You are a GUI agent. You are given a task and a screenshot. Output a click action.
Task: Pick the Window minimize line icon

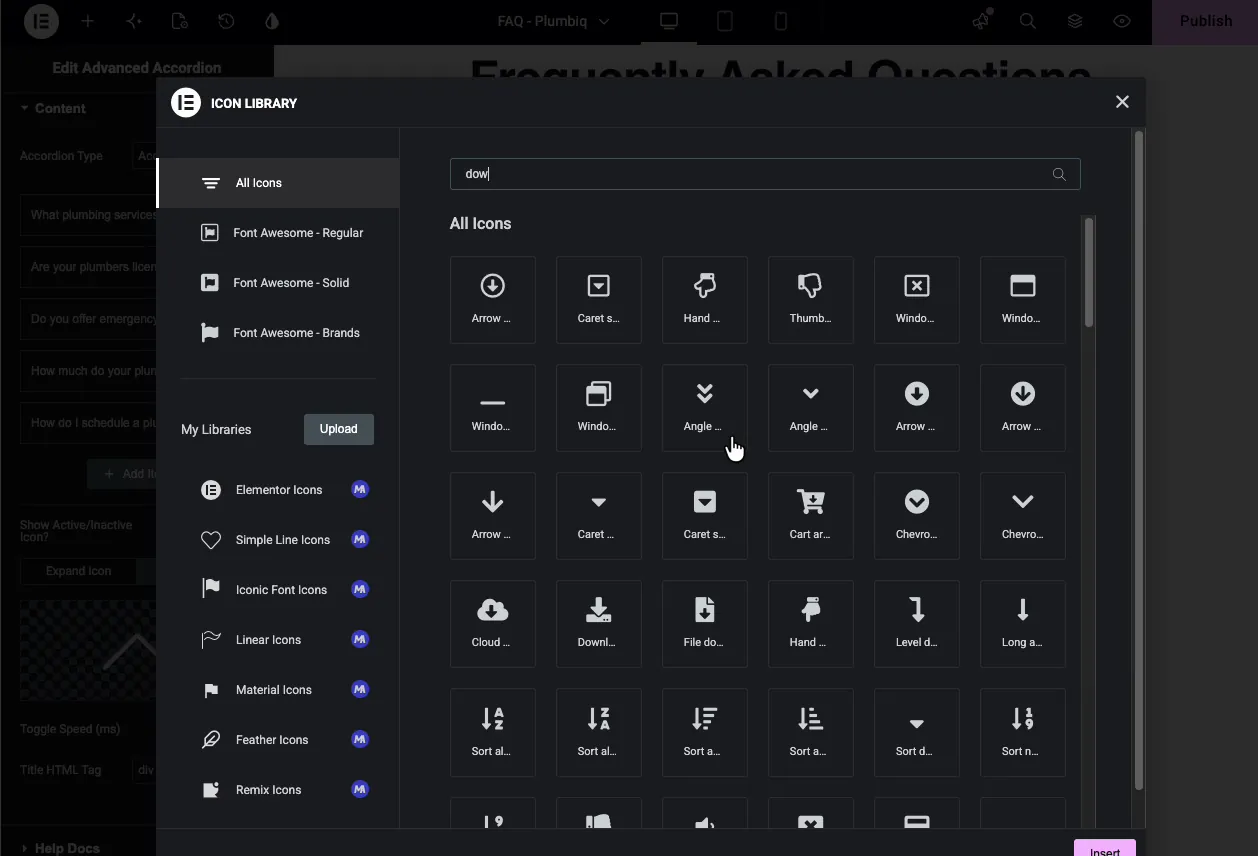click(492, 408)
